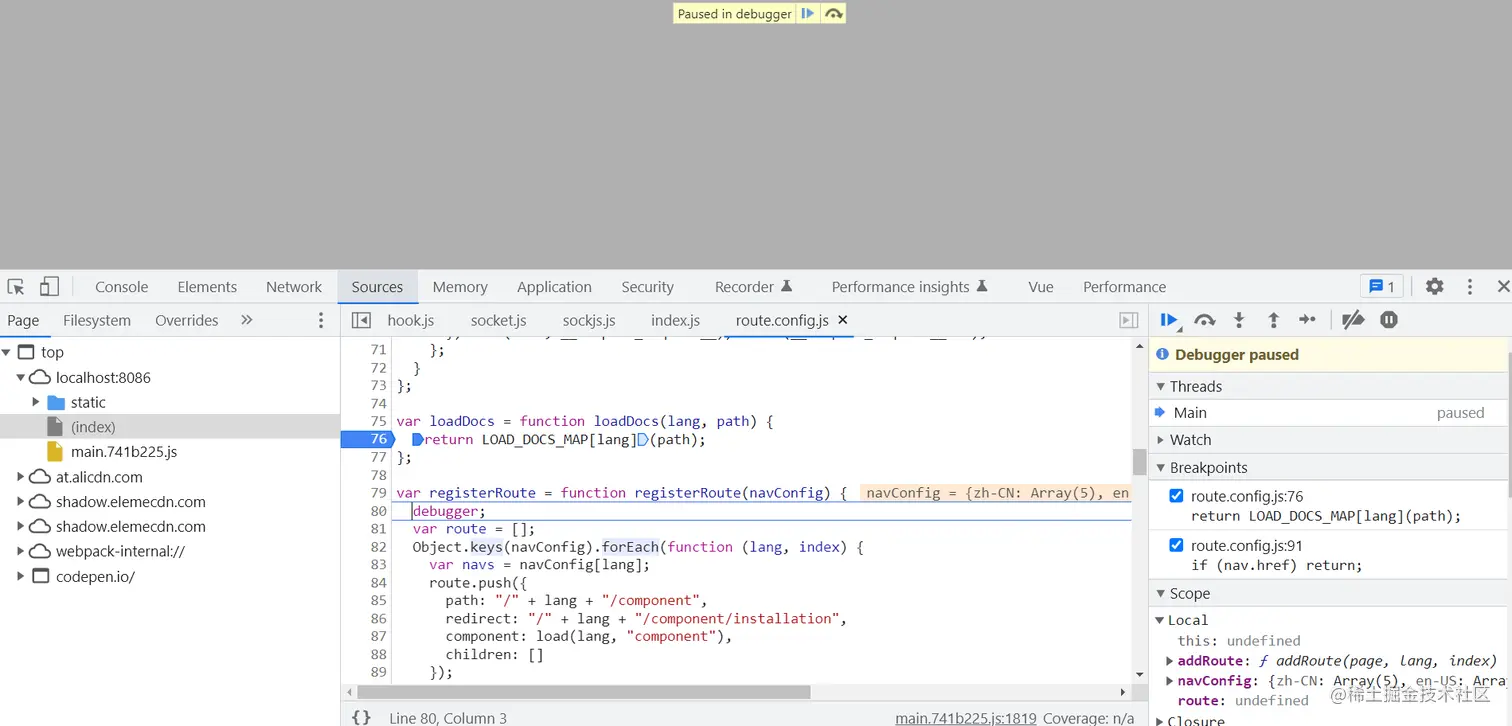1512x726 pixels.
Task: Click the webpack-internal:// cloud icon
Action: (40, 551)
